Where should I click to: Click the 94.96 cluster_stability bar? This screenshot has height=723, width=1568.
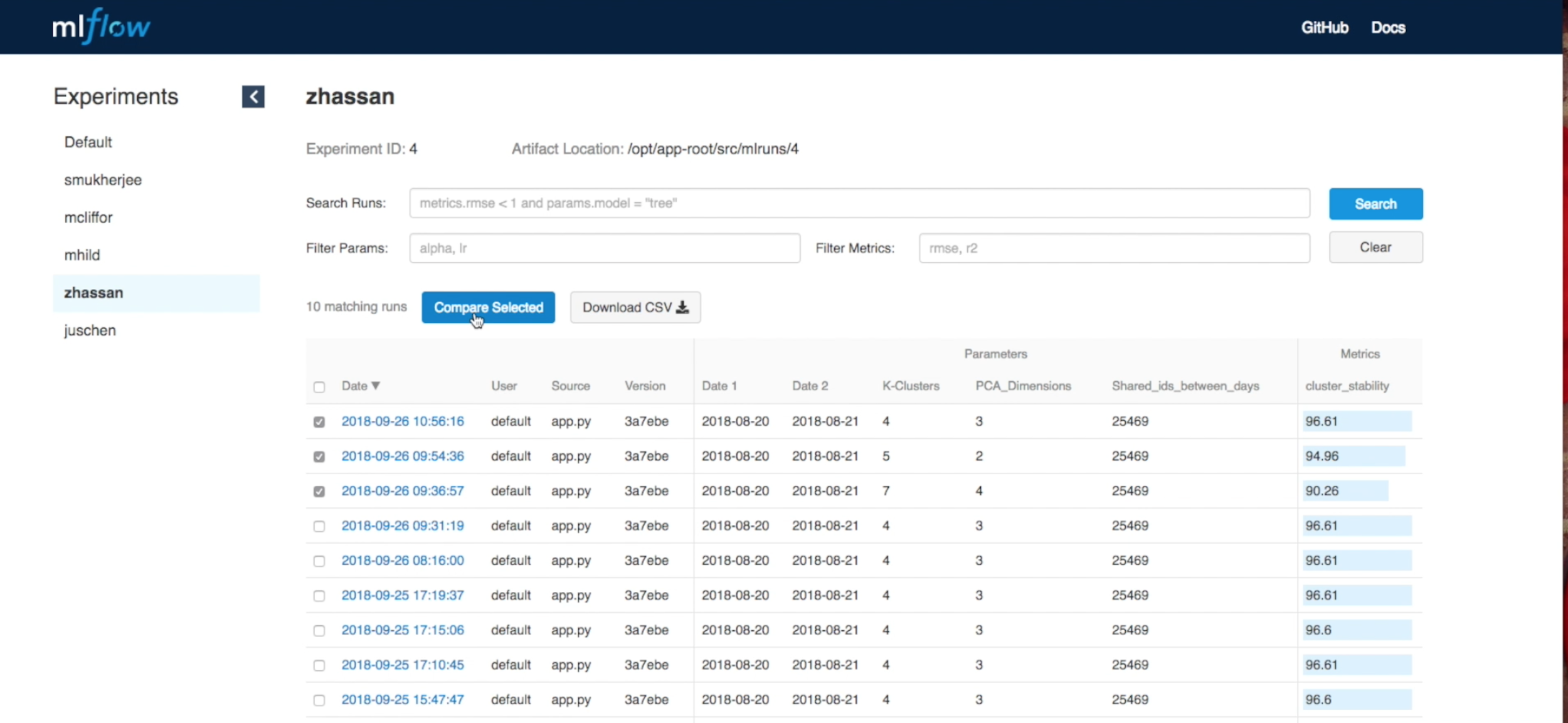click(x=1353, y=456)
